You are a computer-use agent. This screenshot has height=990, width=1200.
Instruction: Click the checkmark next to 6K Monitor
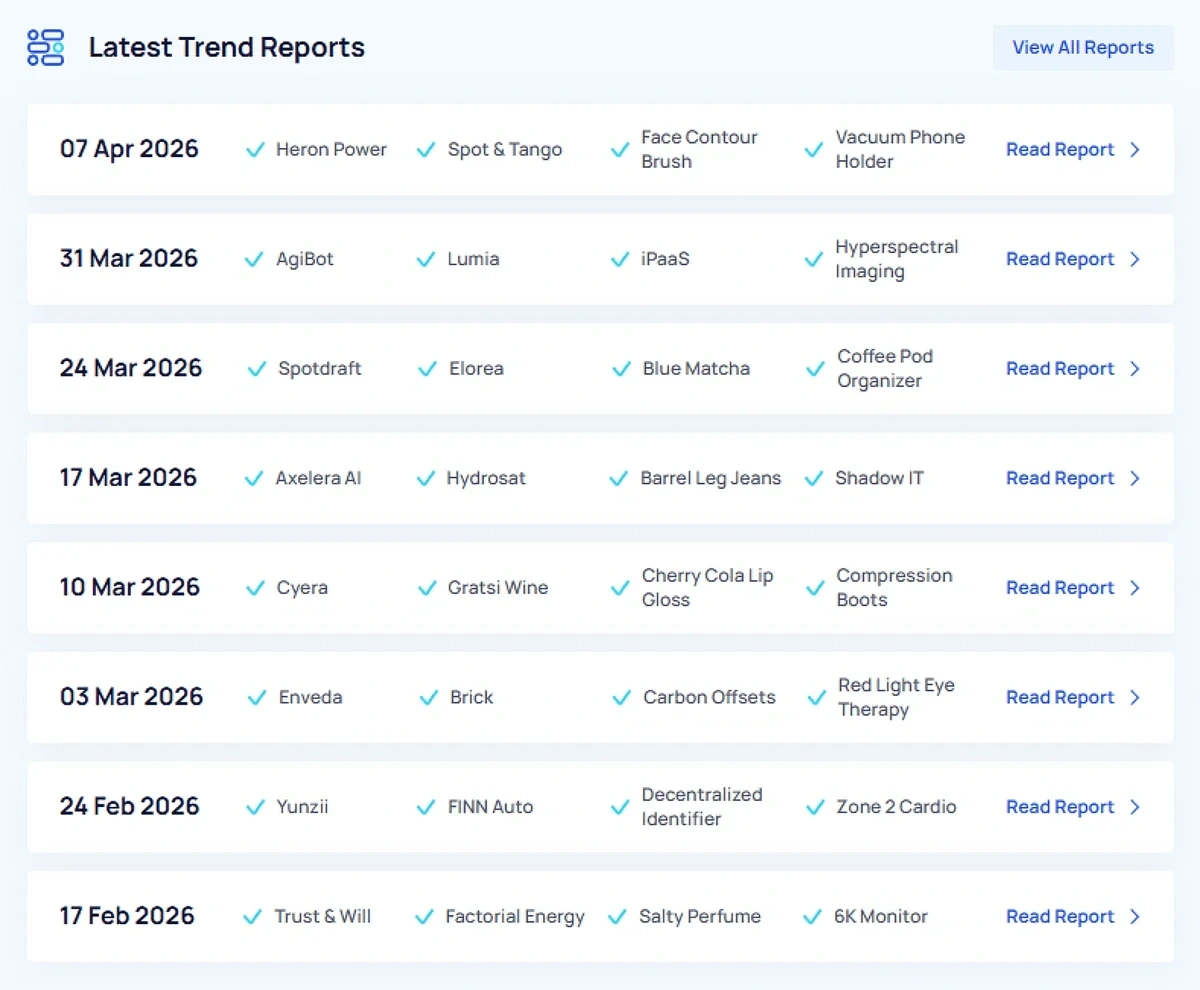coord(811,916)
